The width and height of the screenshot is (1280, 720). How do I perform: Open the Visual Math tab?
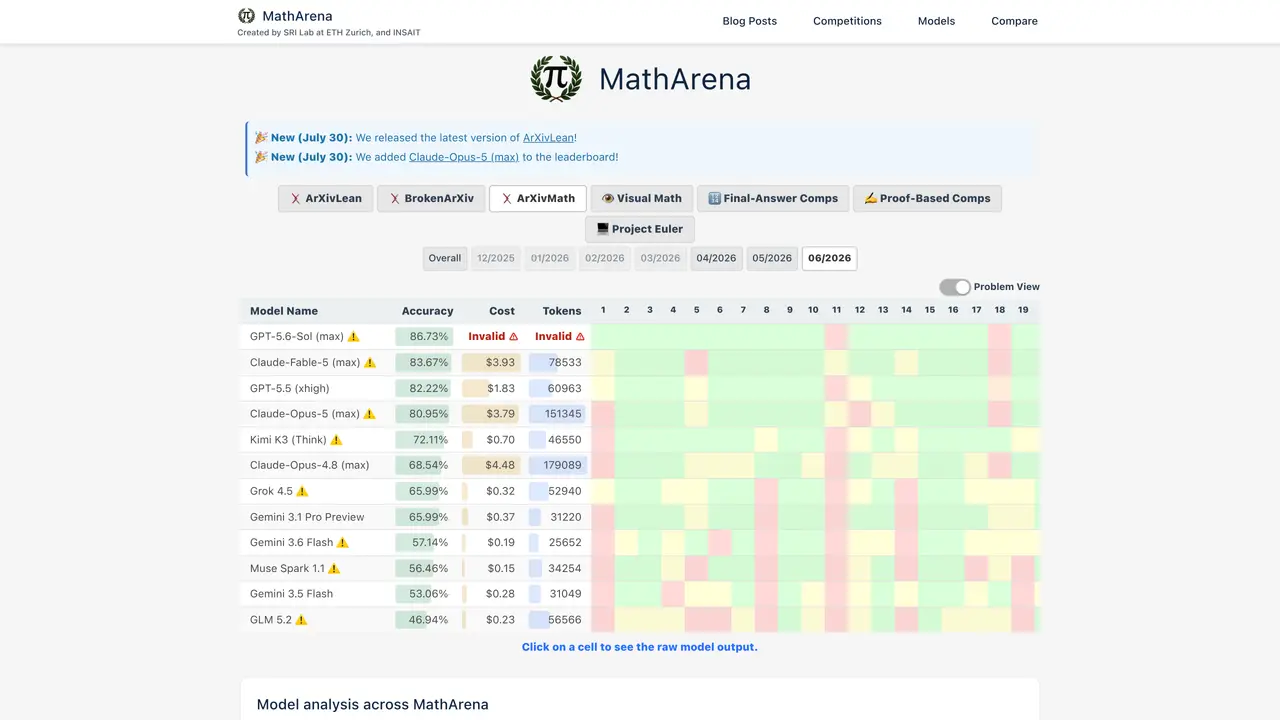point(642,198)
